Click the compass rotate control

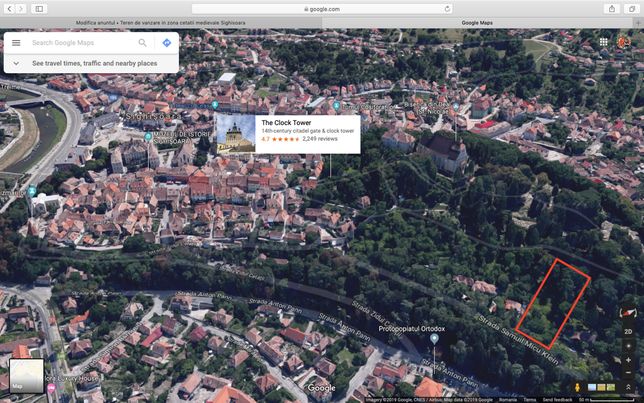tap(628, 313)
